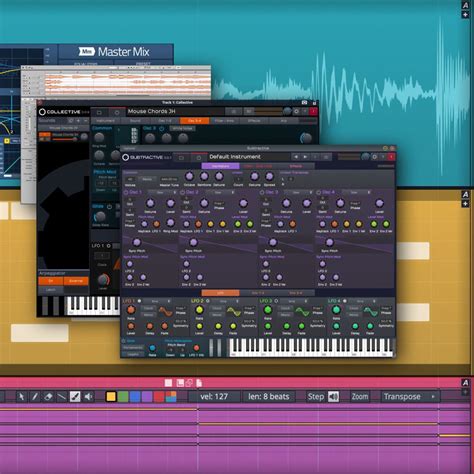Screen dimensions: 474x474
Task: Toggle the LFO 3 enable button
Action: 276,301
